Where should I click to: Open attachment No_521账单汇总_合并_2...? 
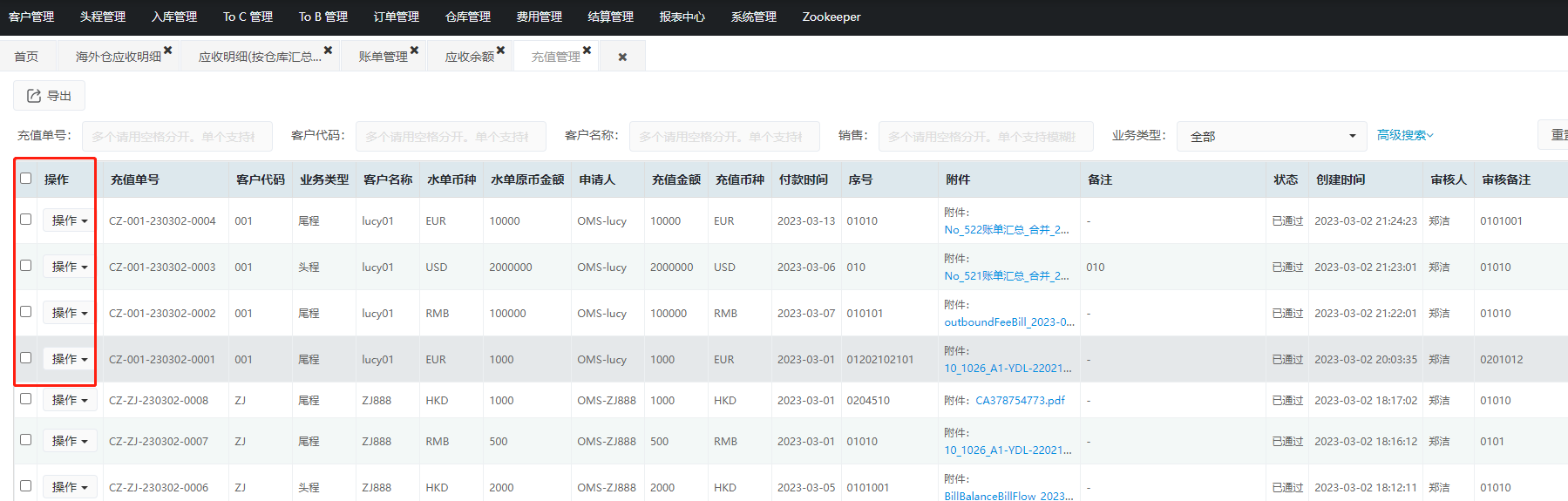[x=1007, y=276]
